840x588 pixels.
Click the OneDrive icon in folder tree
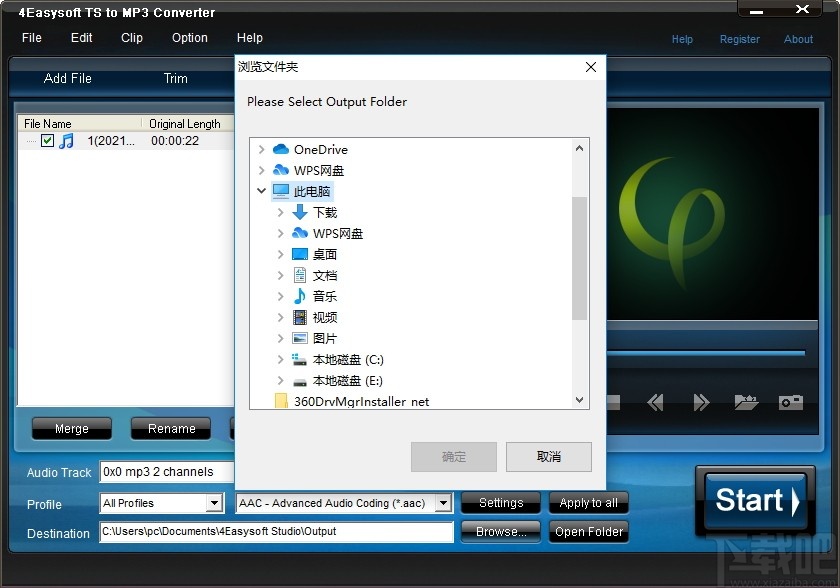(x=281, y=149)
